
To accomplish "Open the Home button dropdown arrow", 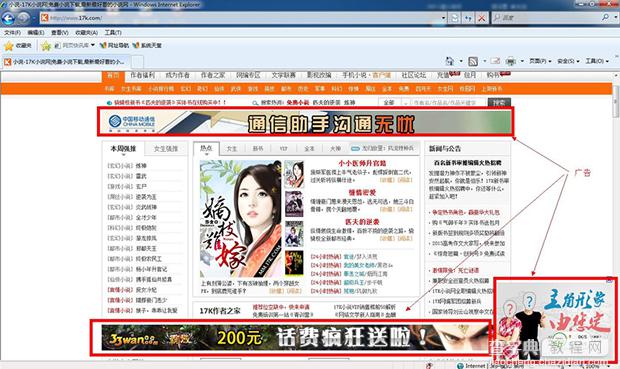I will point(461,61).
